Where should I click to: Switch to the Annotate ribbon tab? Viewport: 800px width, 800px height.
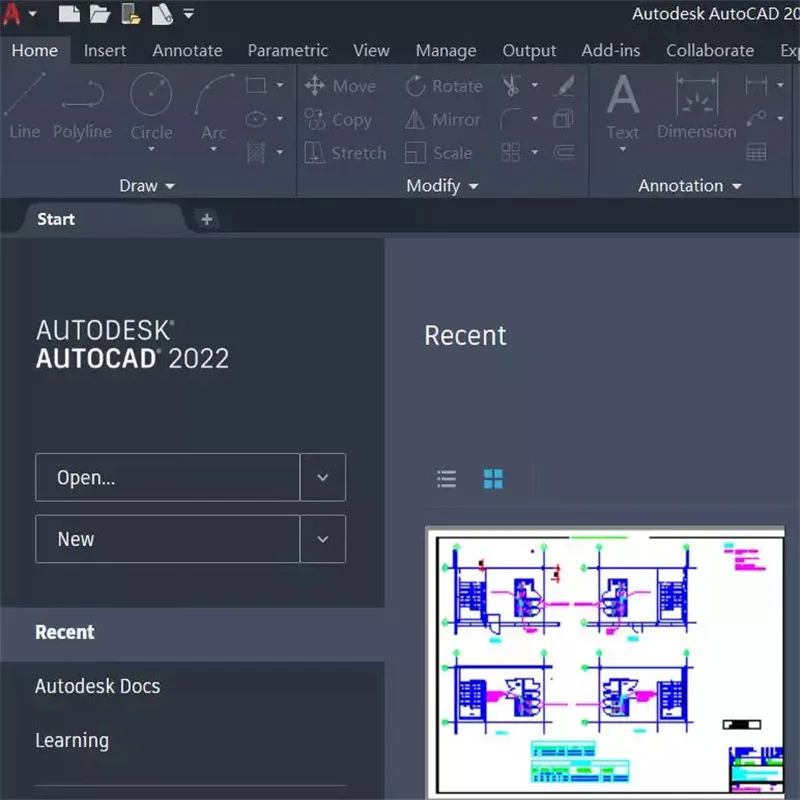coord(187,50)
